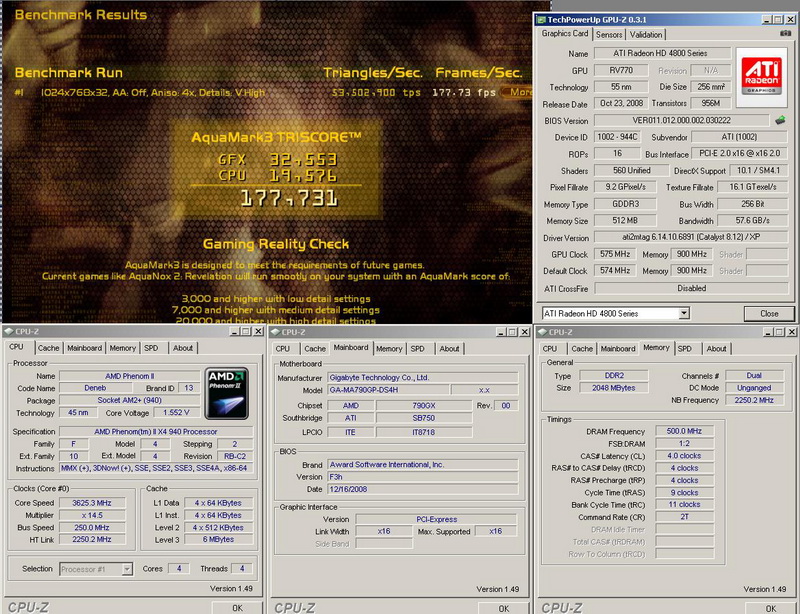Click the GA-MA790GP-DS4H model field

click(x=388, y=390)
